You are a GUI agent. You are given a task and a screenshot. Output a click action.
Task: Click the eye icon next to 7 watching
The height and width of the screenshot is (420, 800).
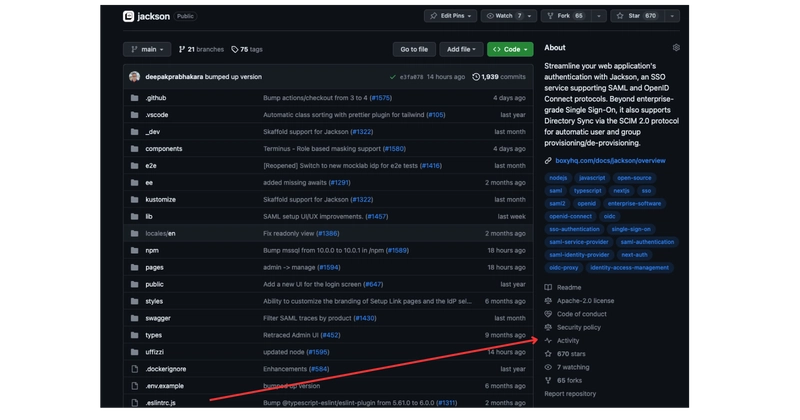[548, 367]
